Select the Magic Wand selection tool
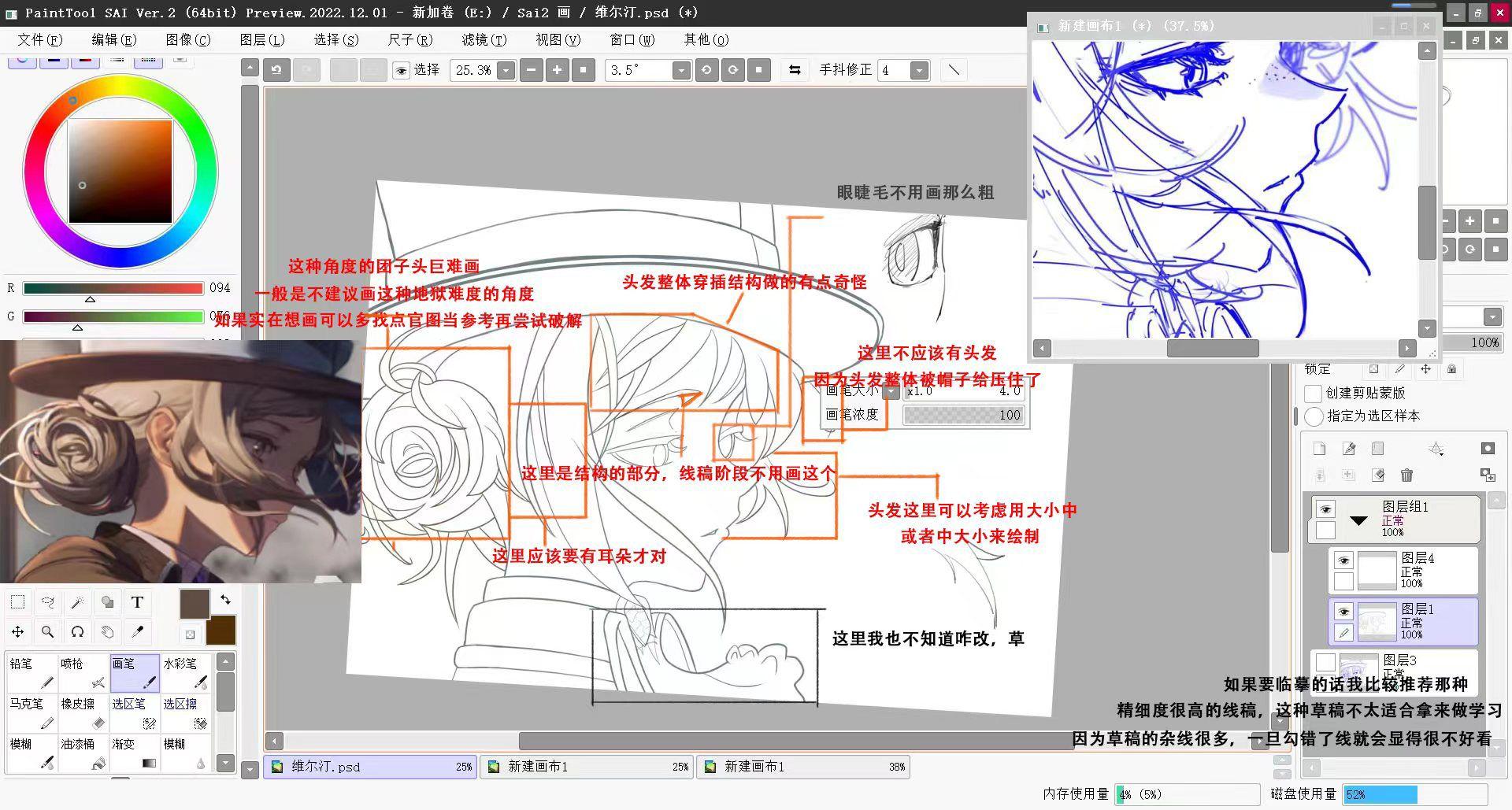The image size is (1512, 810). [77, 602]
